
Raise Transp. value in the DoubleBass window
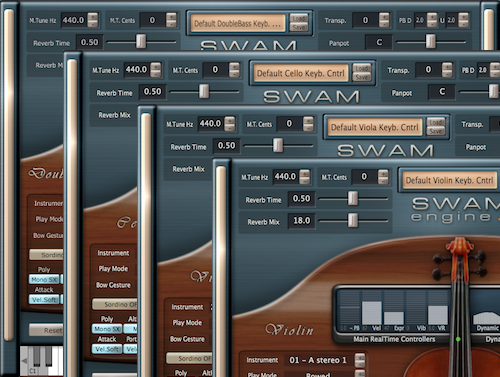(384, 17)
